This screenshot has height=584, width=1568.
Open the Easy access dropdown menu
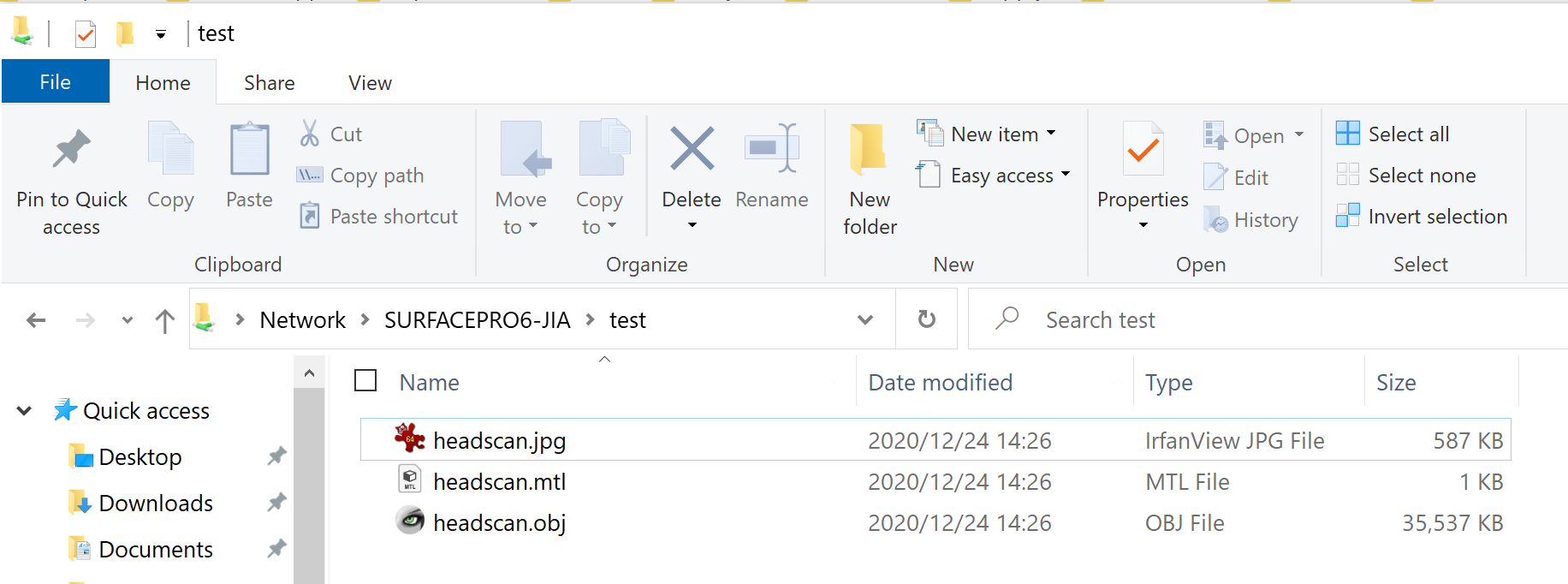1066,174
